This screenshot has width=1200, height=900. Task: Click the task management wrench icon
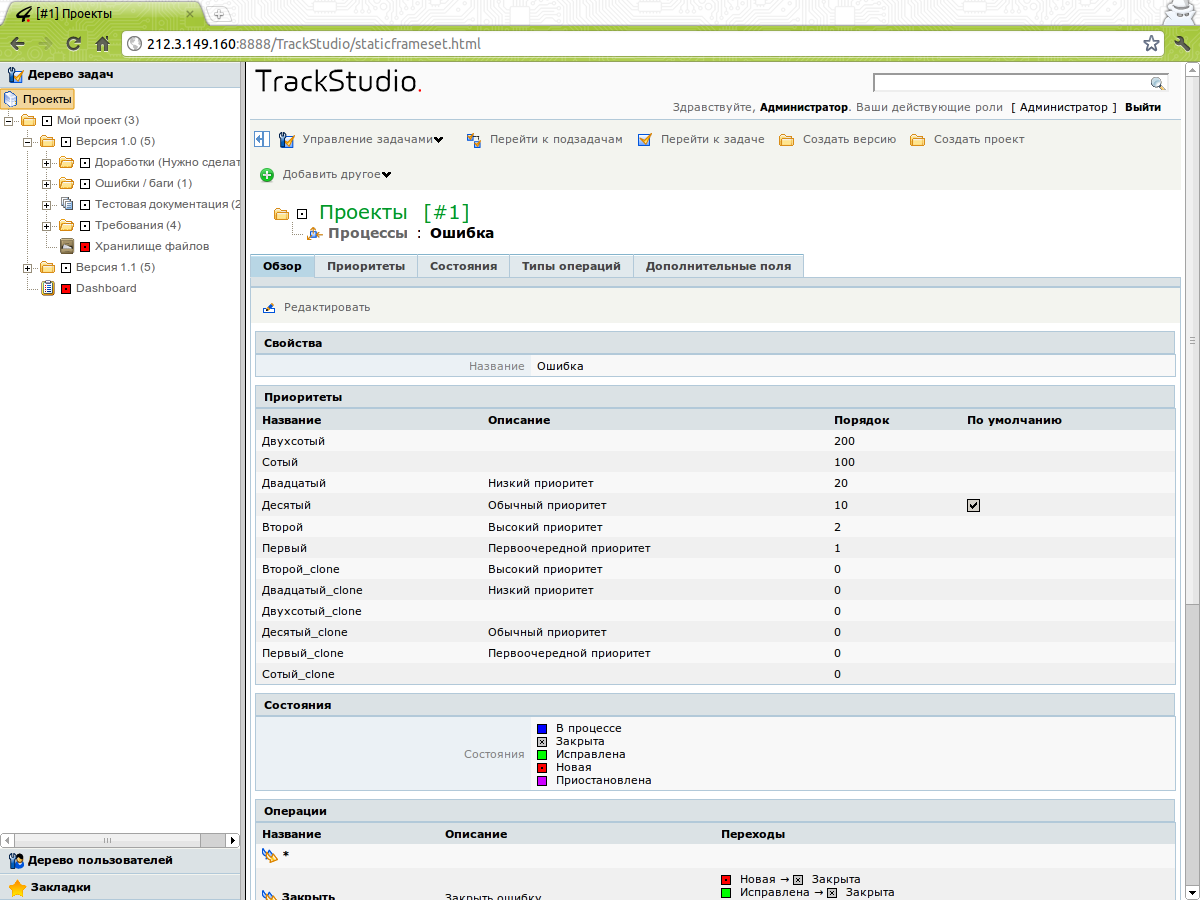coord(287,140)
